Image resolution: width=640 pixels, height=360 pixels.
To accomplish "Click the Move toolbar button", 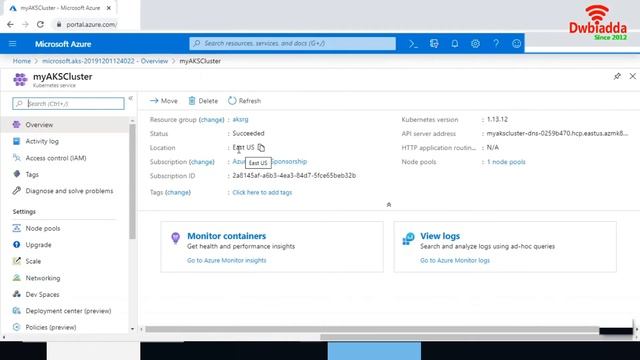I will pyautogui.click(x=164, y=101).
